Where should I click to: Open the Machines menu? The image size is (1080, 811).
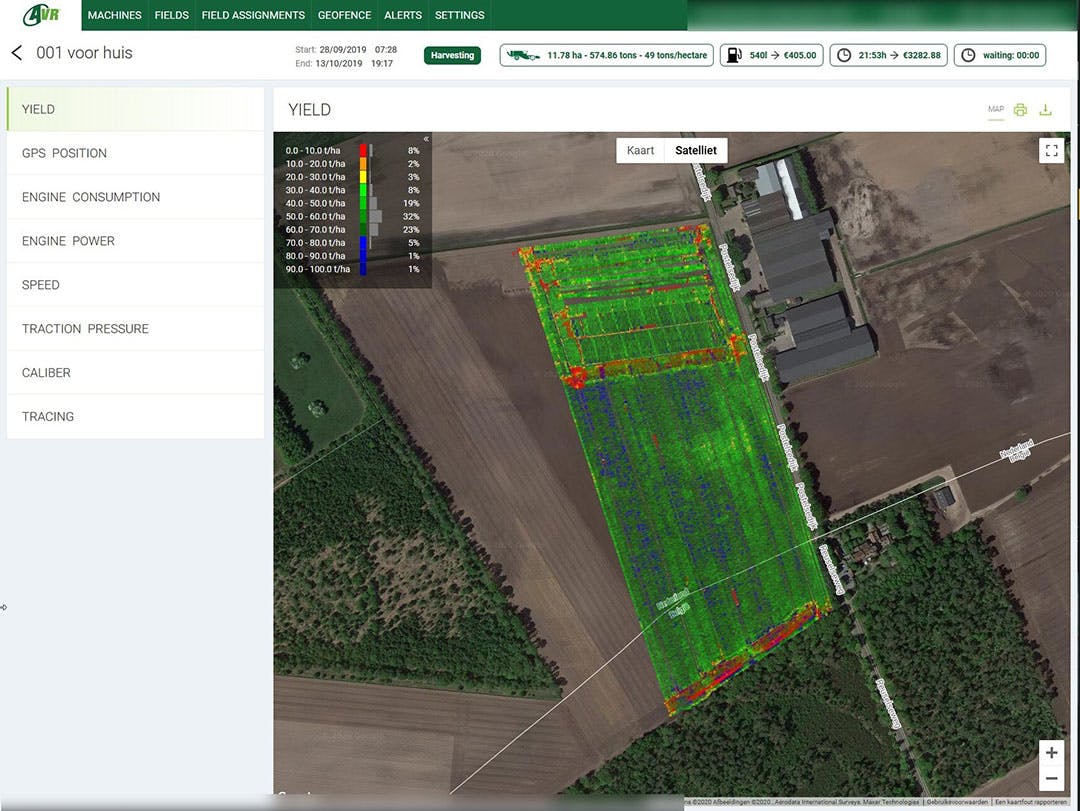(x=114, y=15)
